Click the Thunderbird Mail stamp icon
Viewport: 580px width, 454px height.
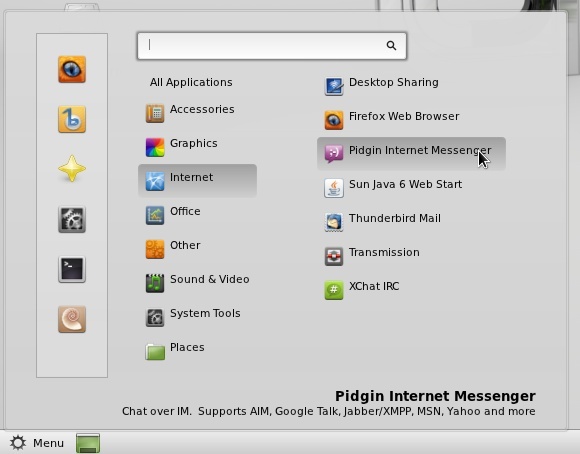[334, 222]
